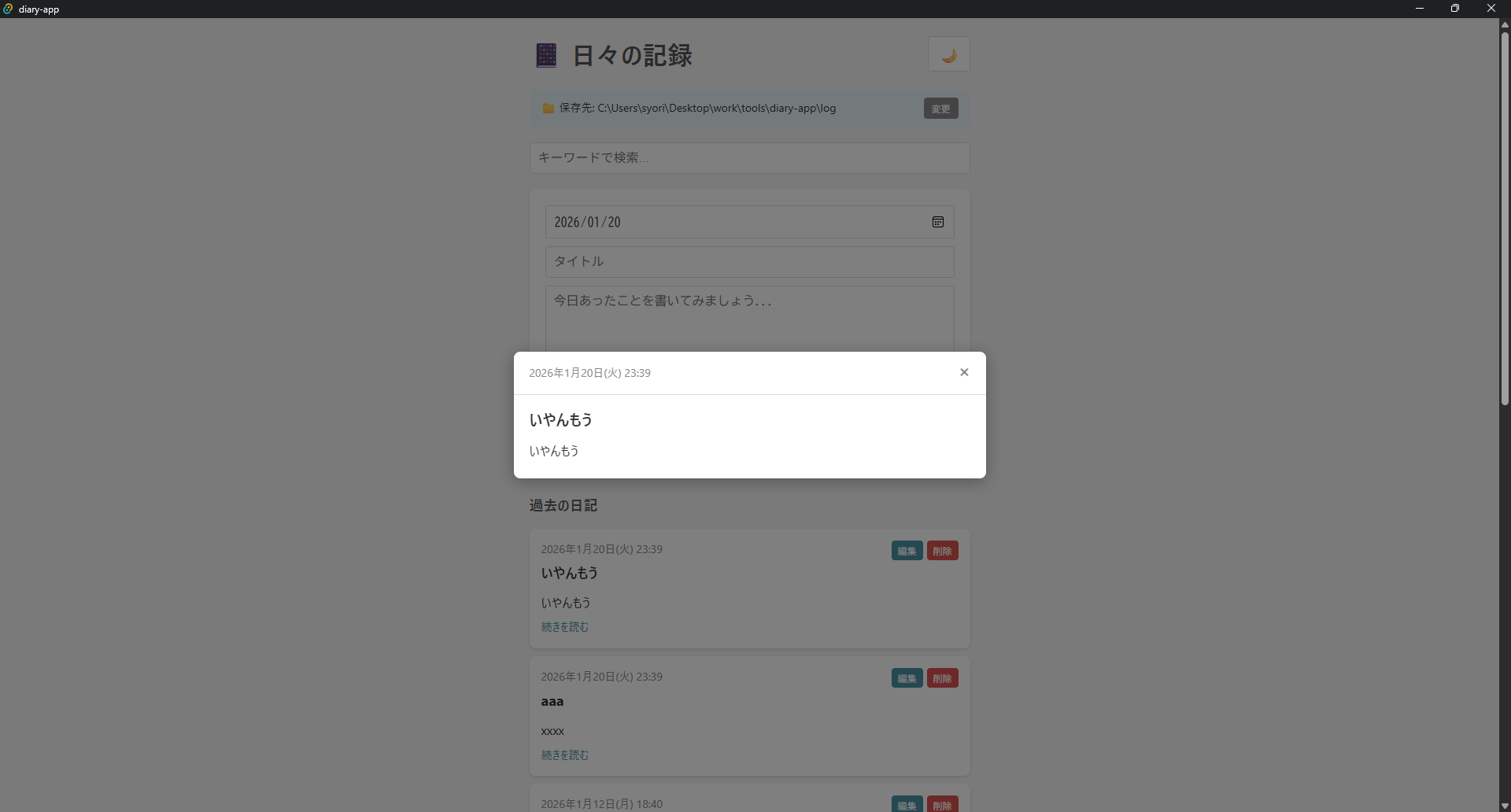1511x812 pixels.
Task: Click the タイトル title input field
Action: 749,261
